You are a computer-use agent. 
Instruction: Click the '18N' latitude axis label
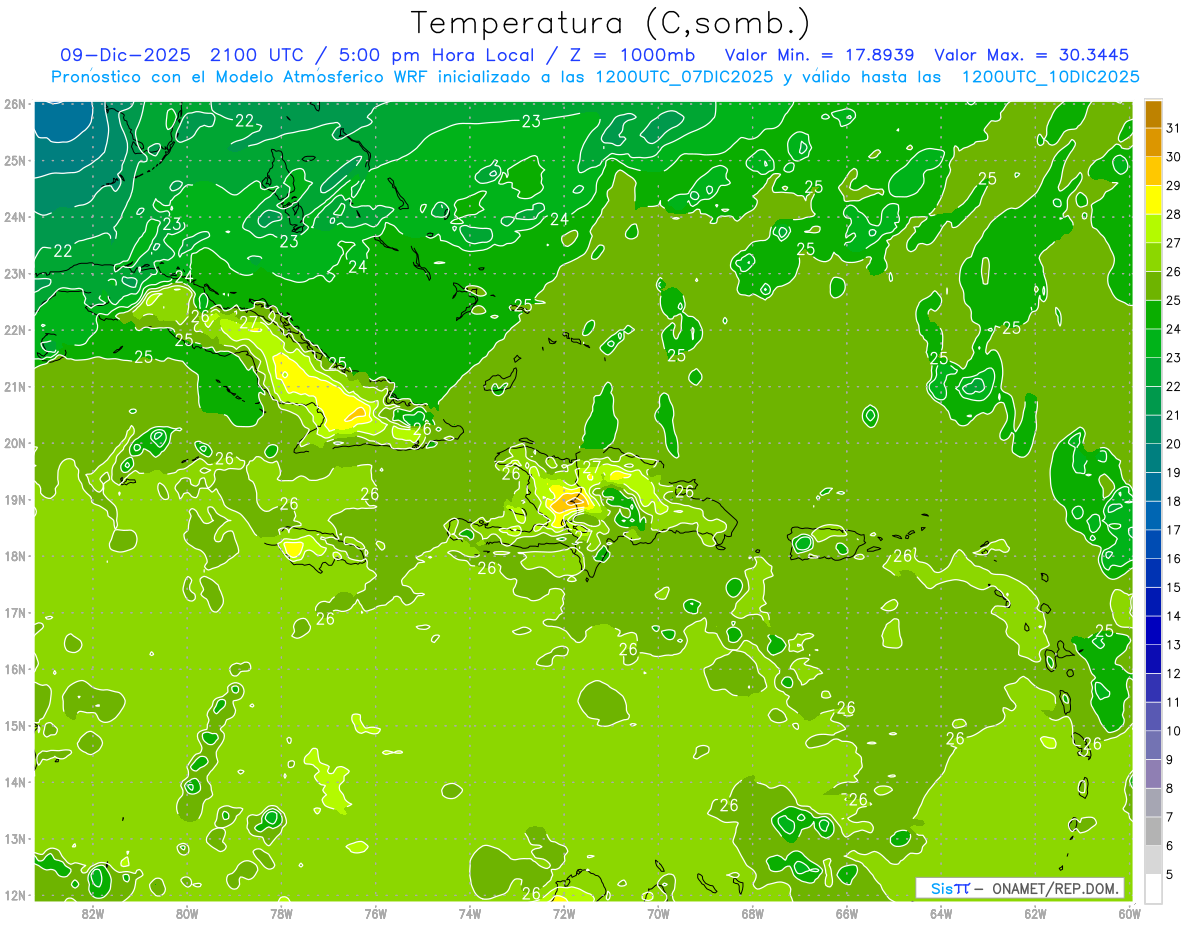(15, 556)
